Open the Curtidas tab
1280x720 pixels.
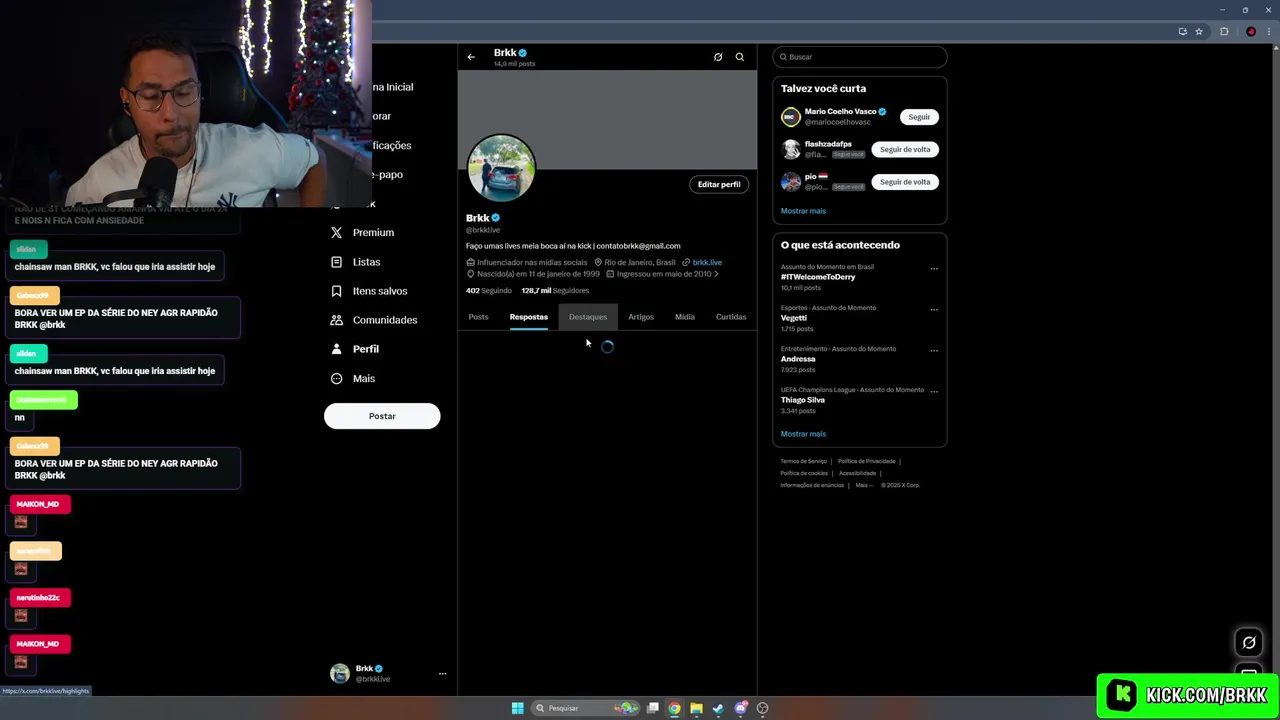click(x=731, y=317)
